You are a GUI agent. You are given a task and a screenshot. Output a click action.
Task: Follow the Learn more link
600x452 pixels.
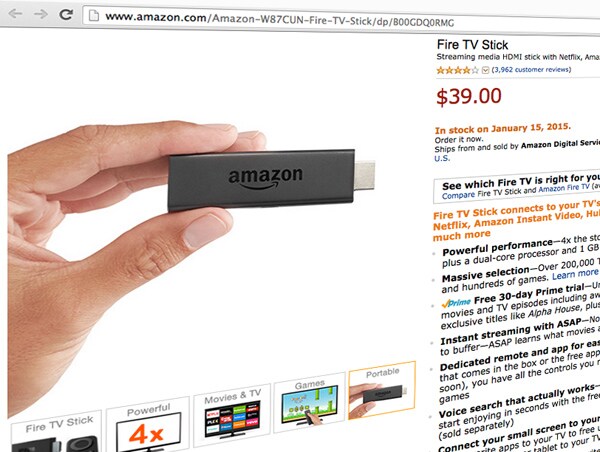click(575, 274)
